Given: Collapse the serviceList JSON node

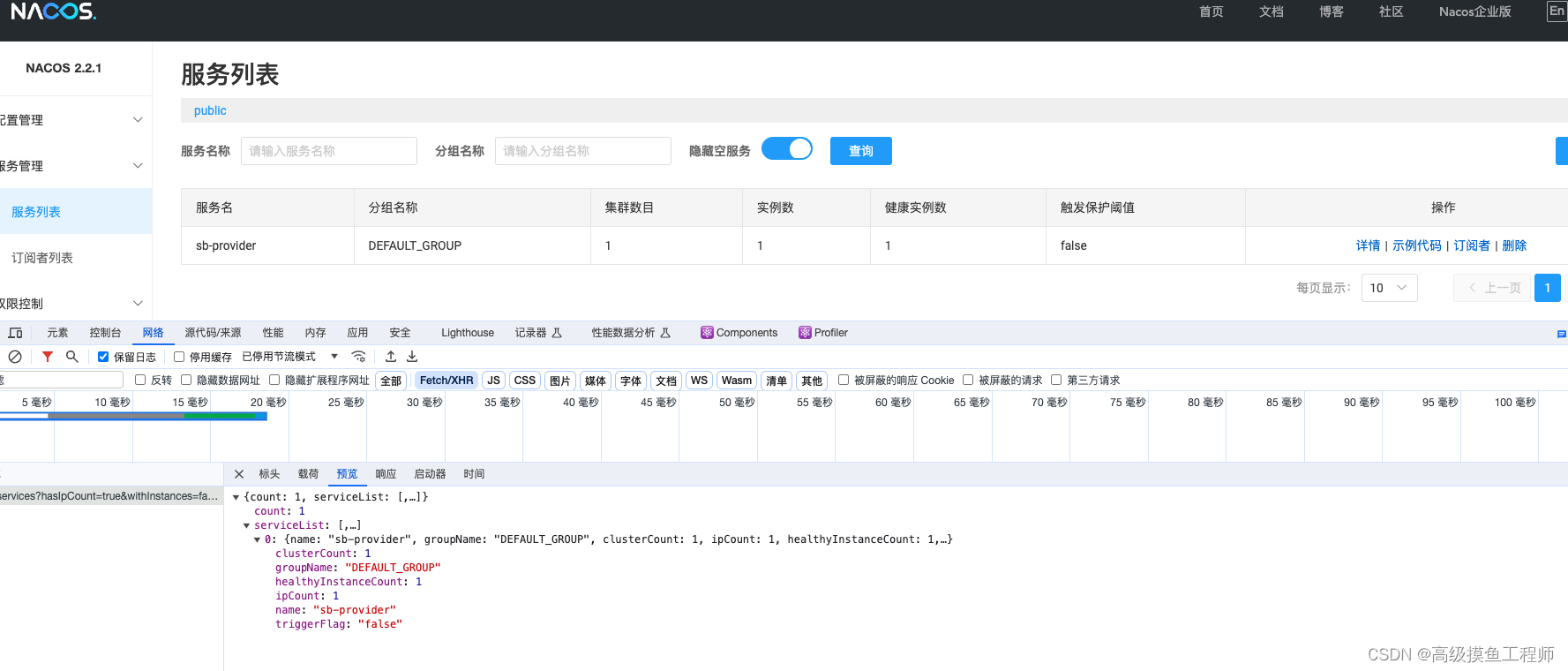Looking at the screenshot, I should pyautogui.click(x=247, y=525).
